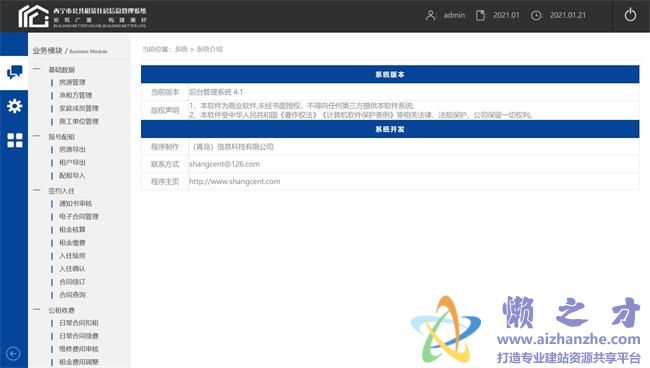Viewport: 650px width, 368px height.
Task: Select 房源导出 menu entry
Action: (x=72, y=149)
